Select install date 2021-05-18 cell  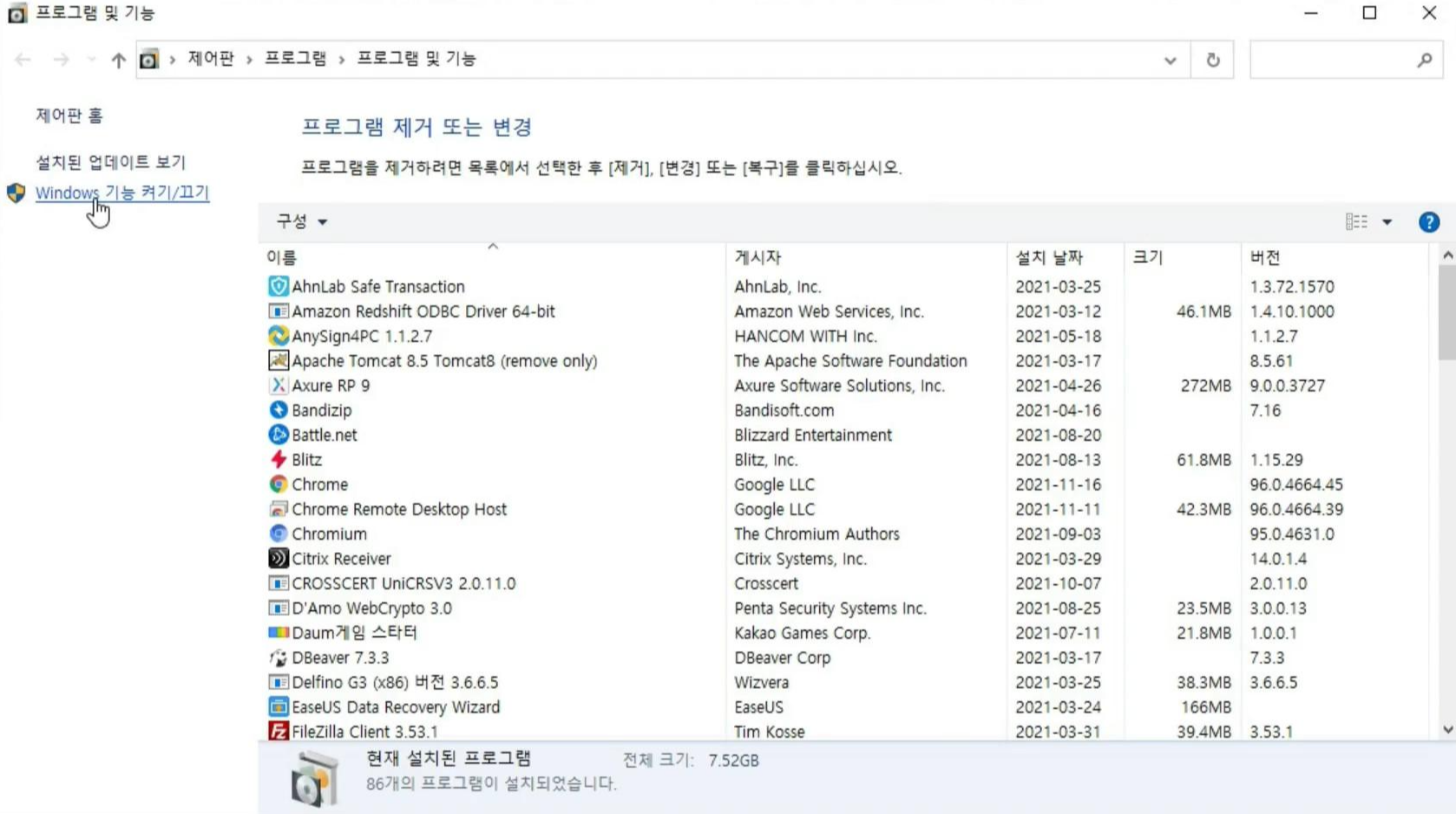1058,336
